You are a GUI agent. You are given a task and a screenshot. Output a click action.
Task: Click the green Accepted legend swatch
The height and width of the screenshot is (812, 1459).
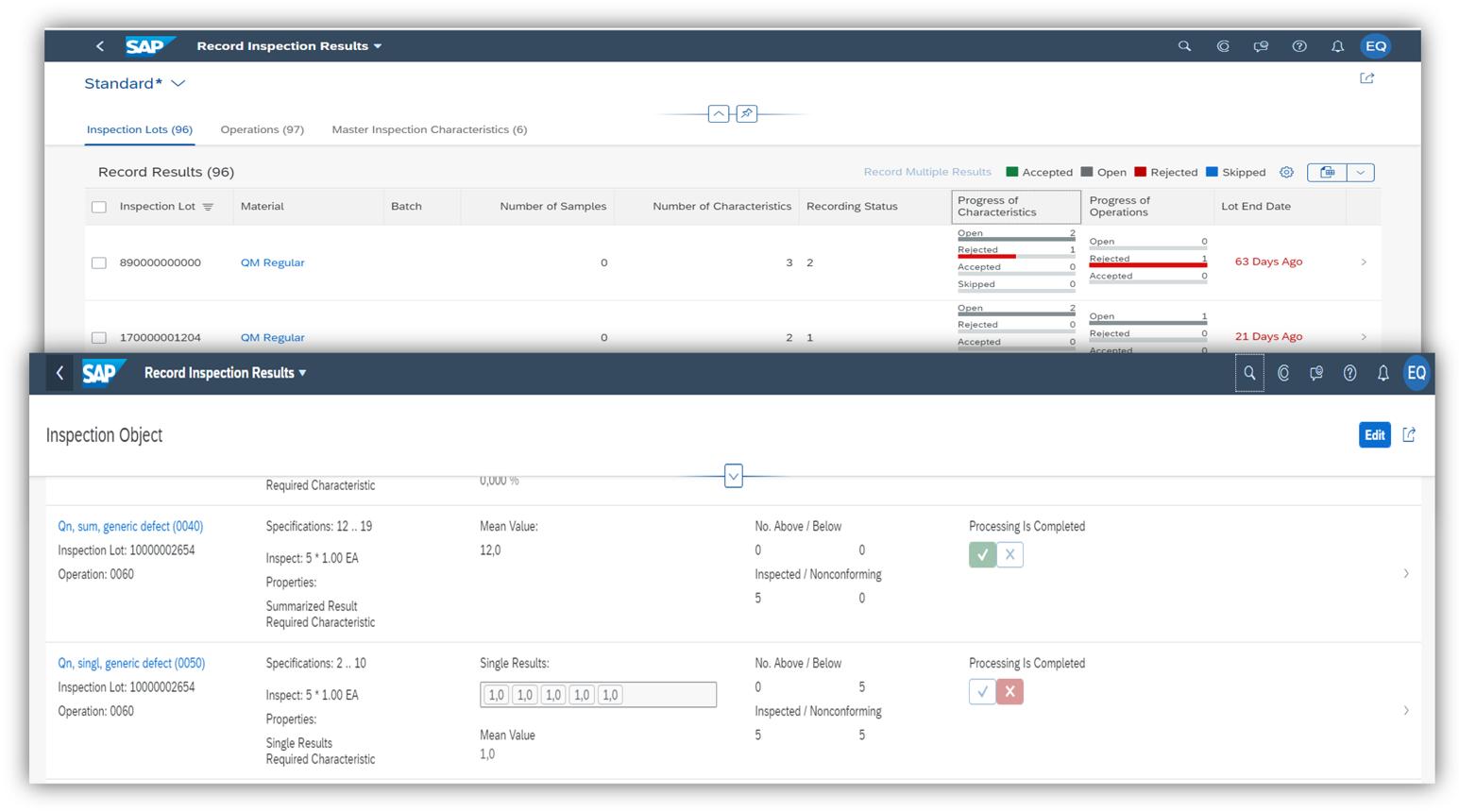[x=1012, y=172]
